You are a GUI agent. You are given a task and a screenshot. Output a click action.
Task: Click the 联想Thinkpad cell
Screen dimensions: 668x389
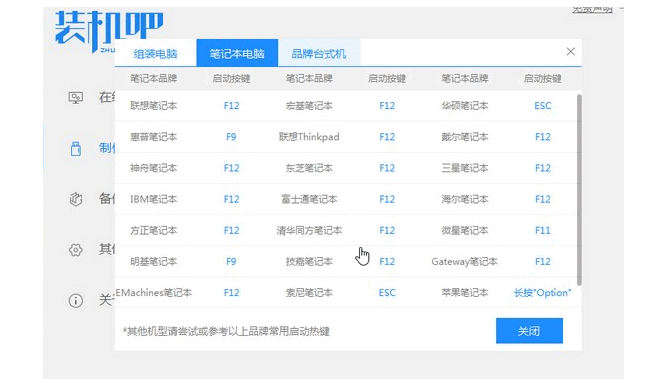[x=309, y=137]
